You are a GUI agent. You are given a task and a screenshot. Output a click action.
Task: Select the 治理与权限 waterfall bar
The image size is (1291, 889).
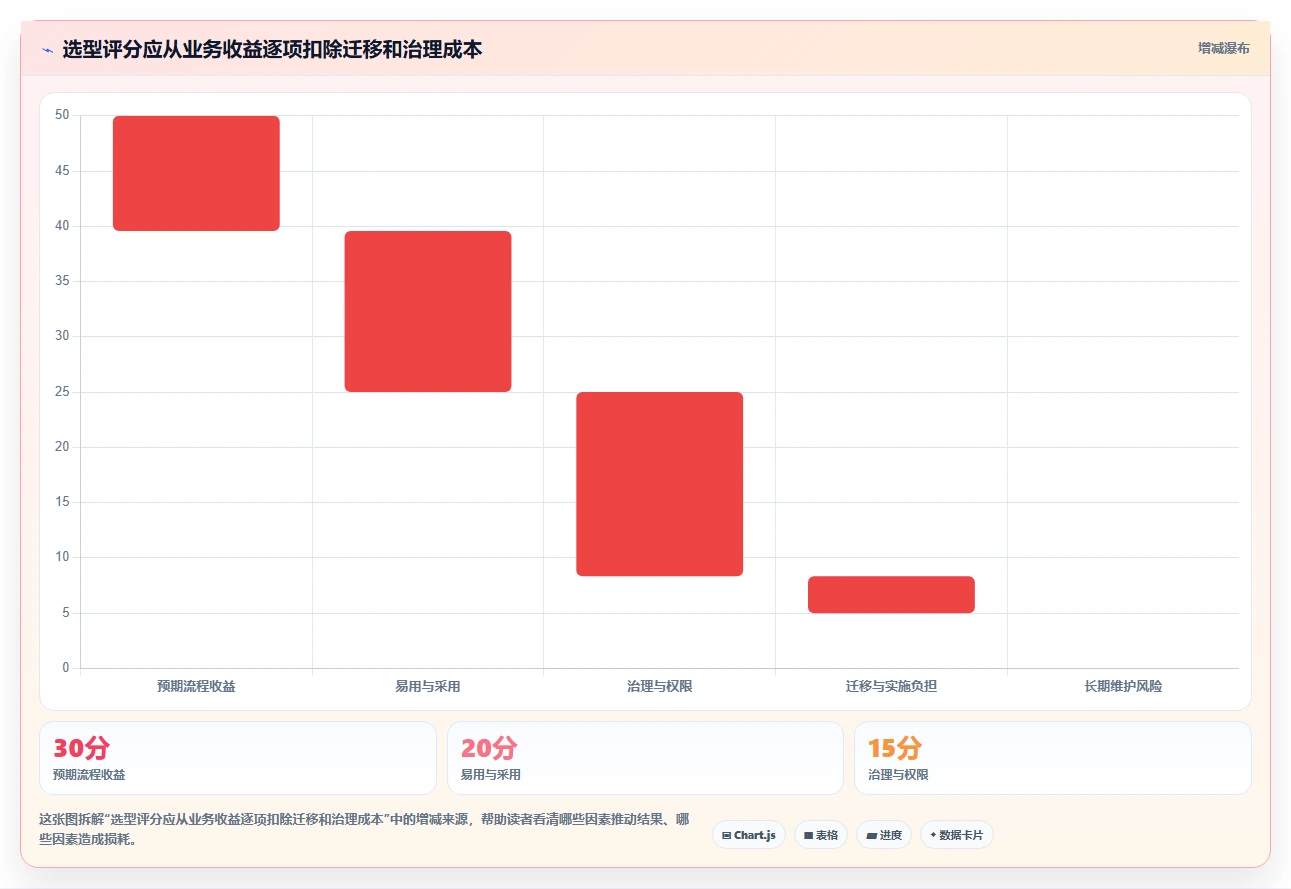point(660,484)
